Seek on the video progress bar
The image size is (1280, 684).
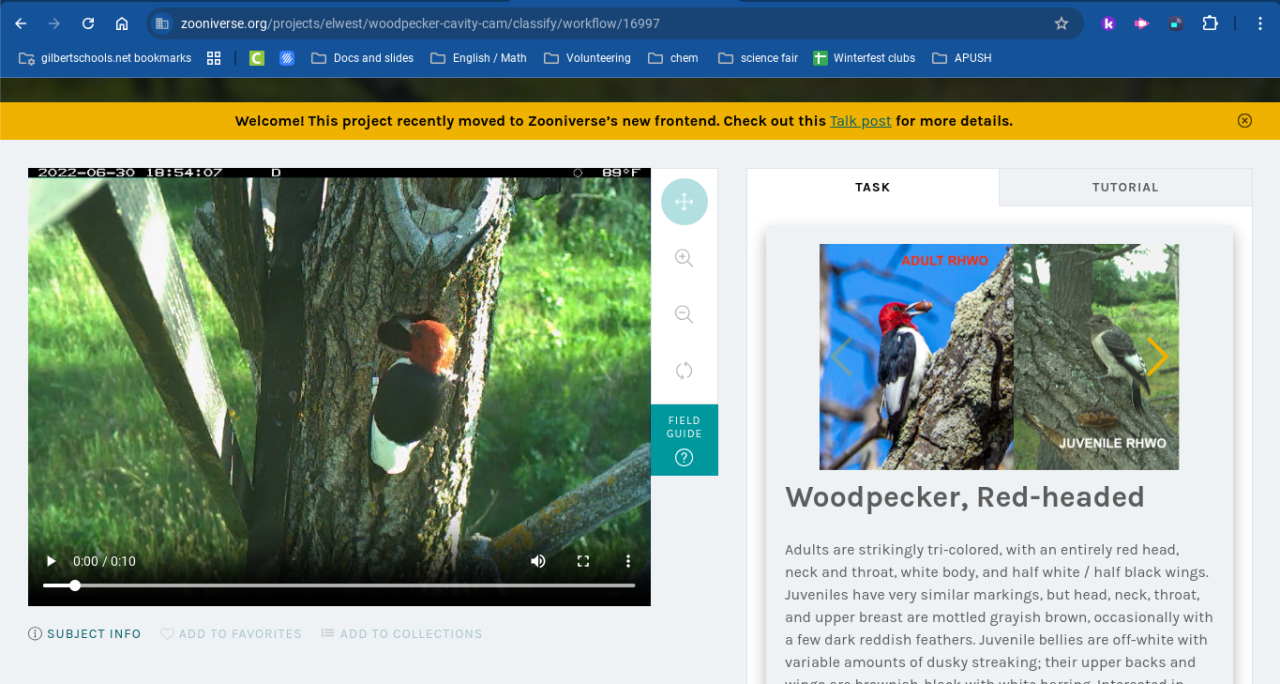tap(339, 585)
